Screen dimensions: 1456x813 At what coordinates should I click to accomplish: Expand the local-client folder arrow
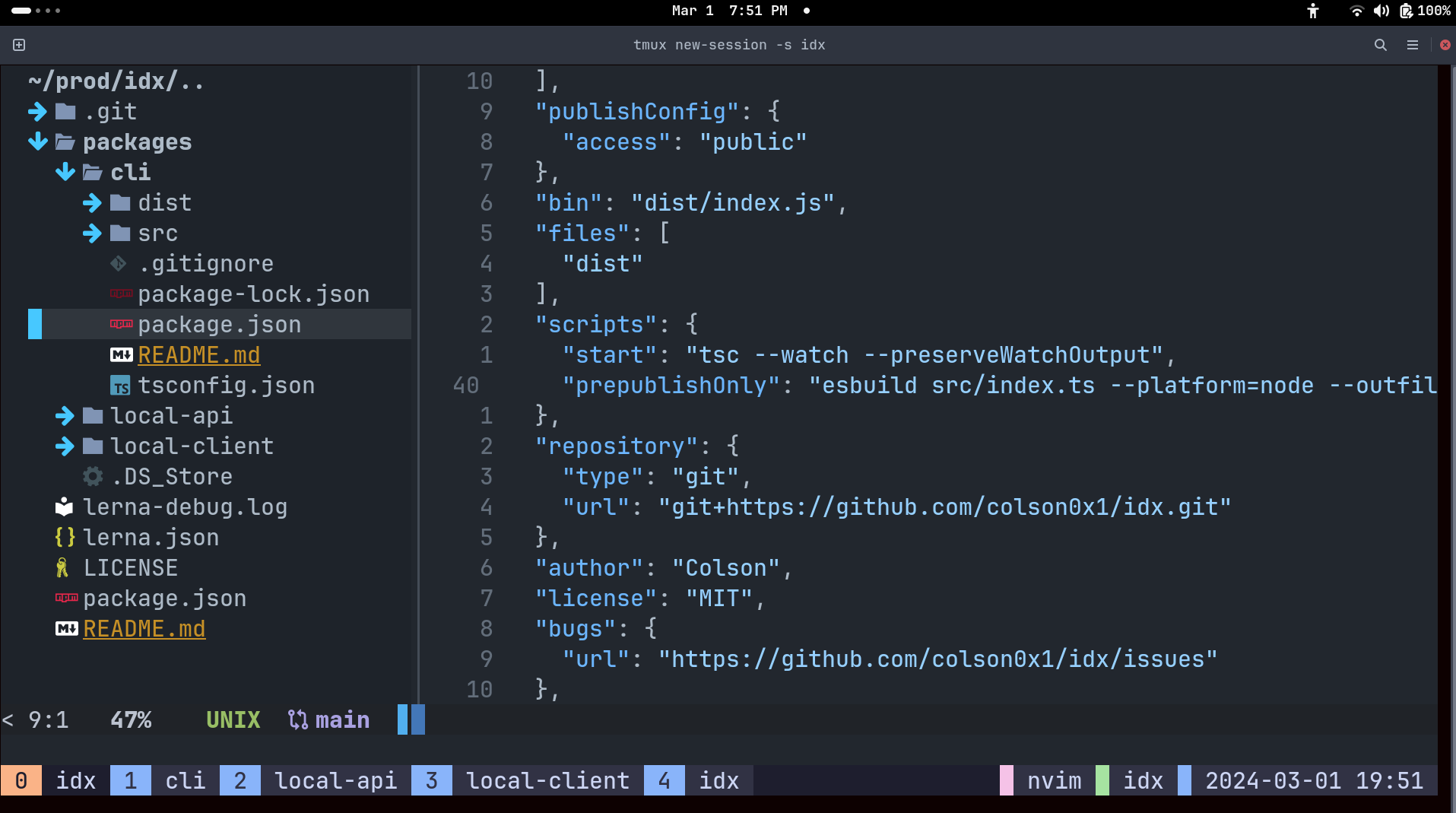(x=65, y=446)
